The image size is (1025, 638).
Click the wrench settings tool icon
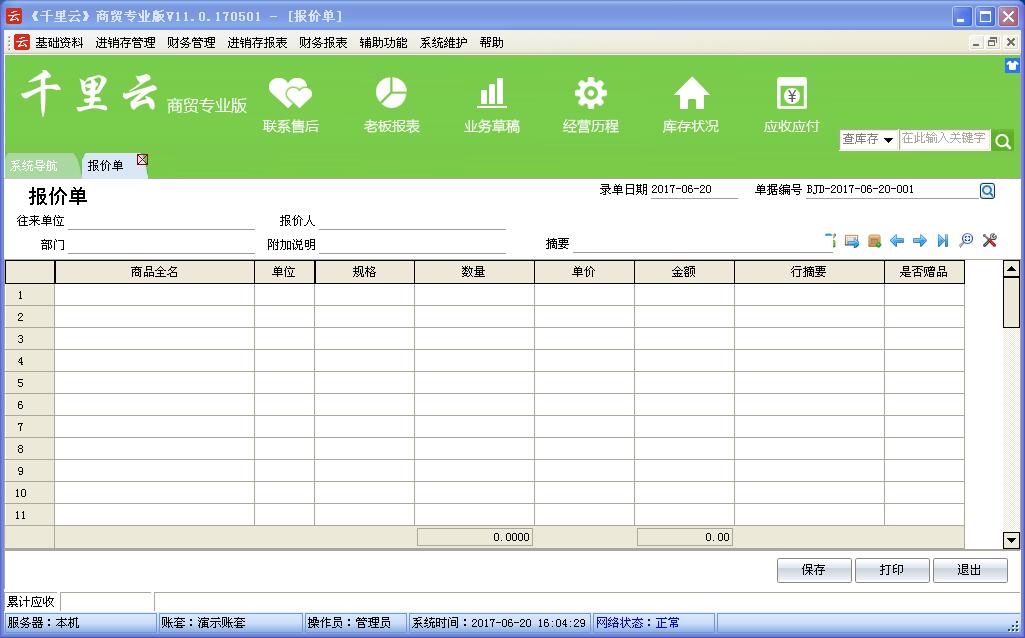990,241
